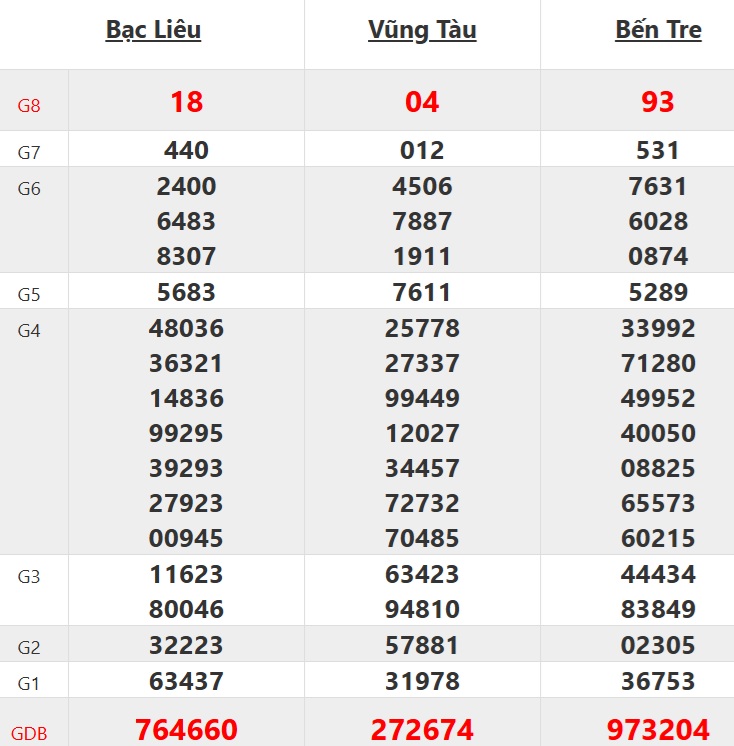734x746 pixels.
Task: Click Vũng Tàu special prize 272674
Action: click(422, 729)
